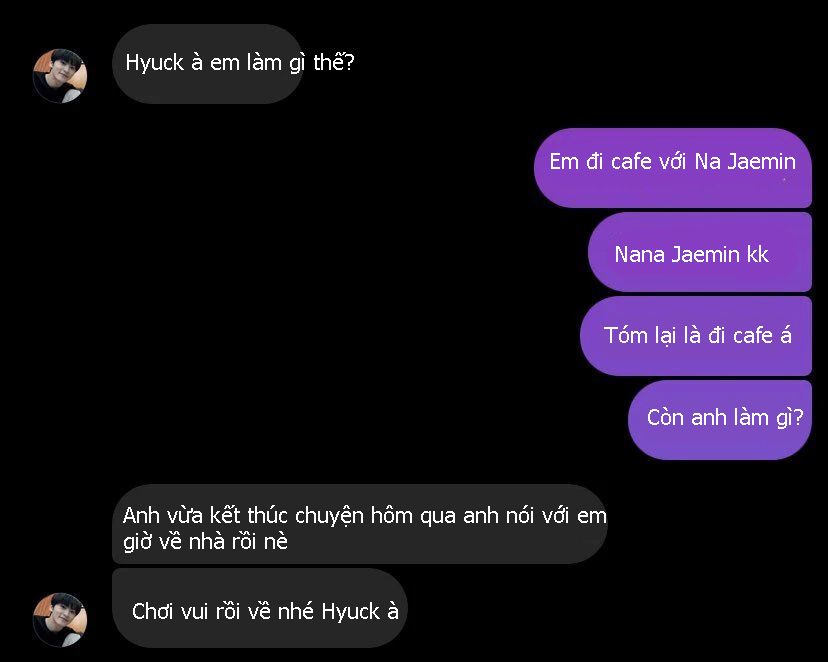Image resolution: width=828 pixels, height=662 pixels.
Task: Open the sender's avatar beside the first message
Action: (60, 75)
